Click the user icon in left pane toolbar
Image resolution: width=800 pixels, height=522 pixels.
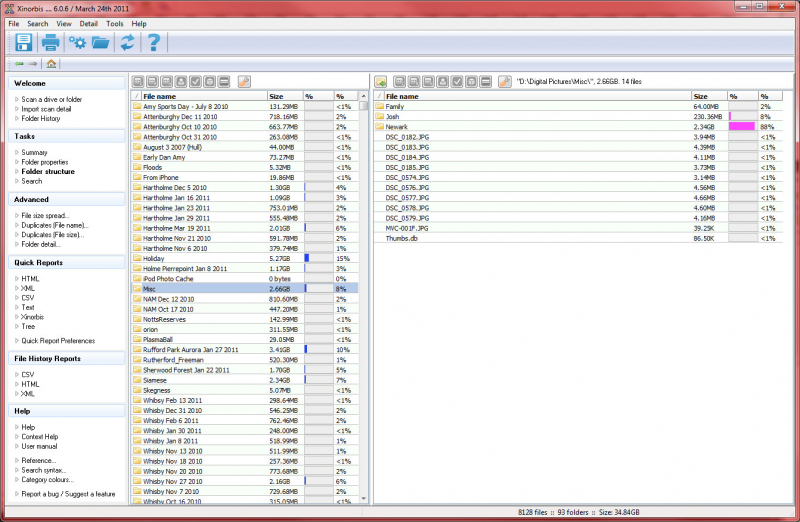(181, 82)
